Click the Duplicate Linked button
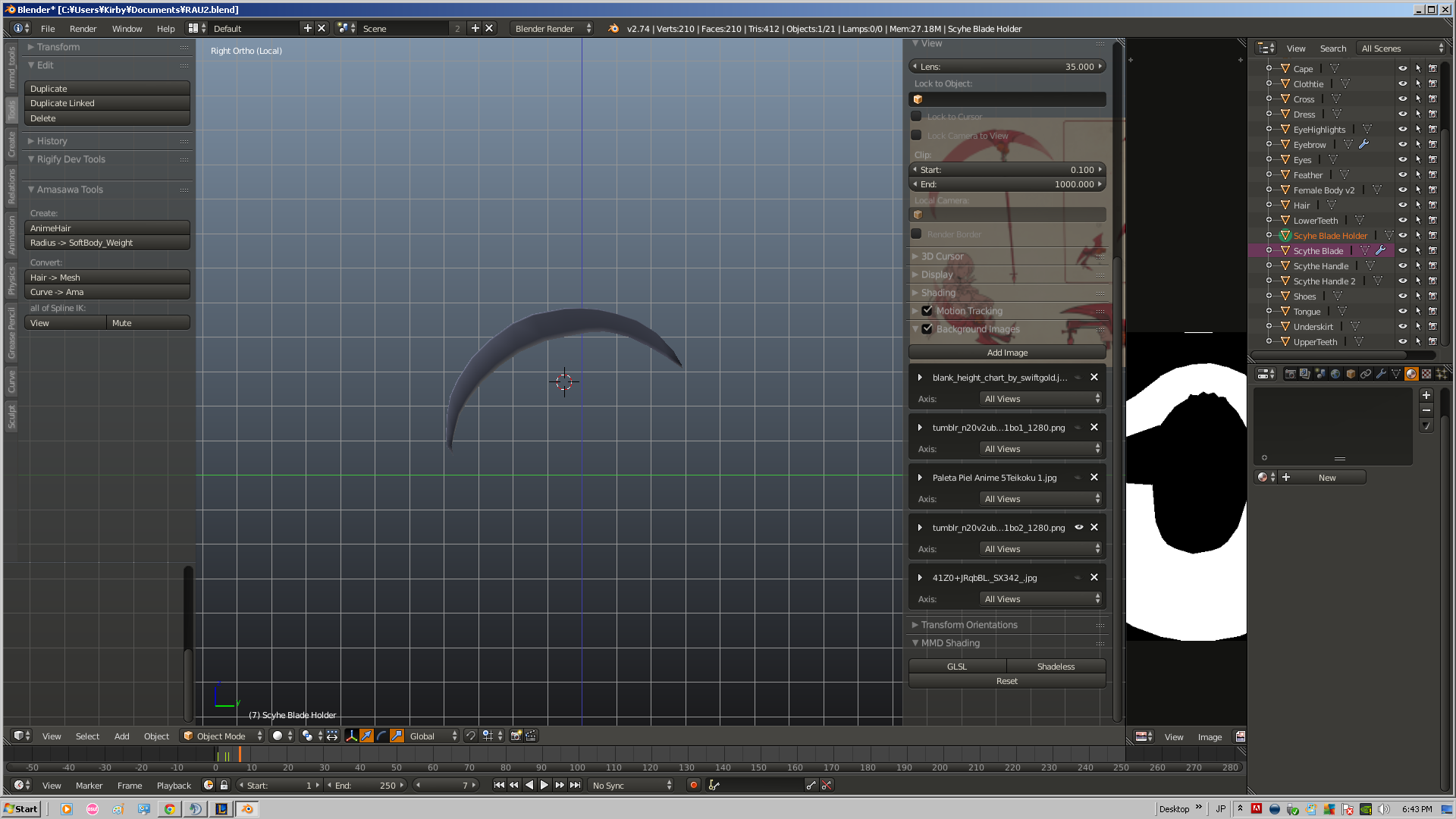 pos(107,103)
